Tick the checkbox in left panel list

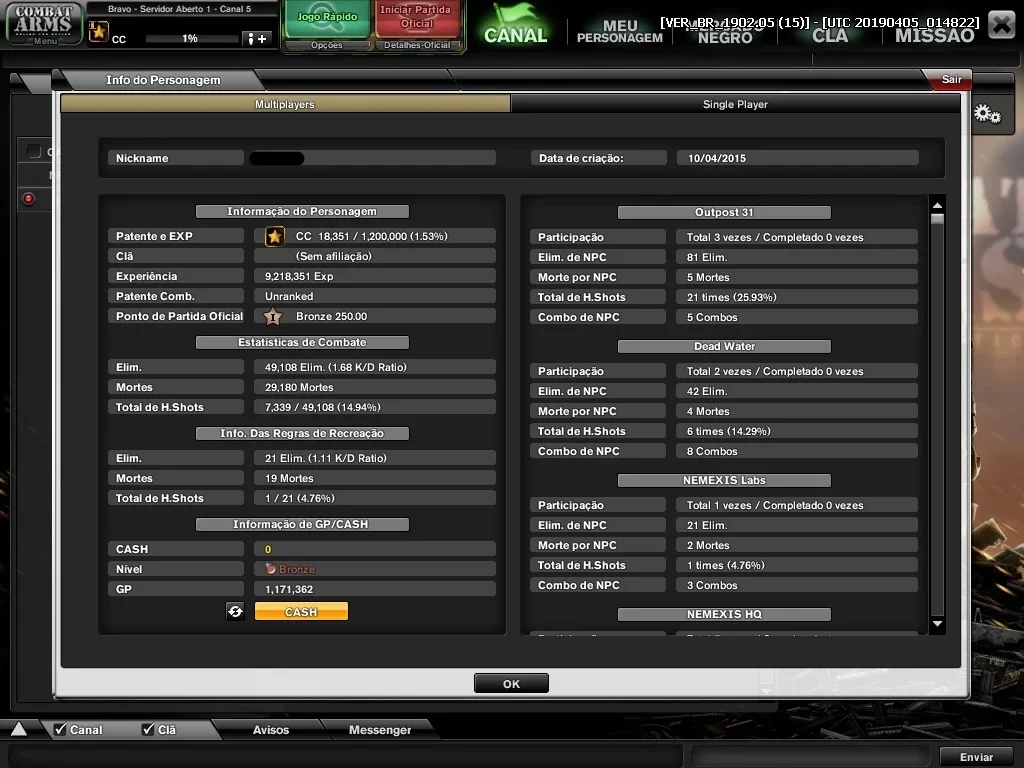coord(34,152)
